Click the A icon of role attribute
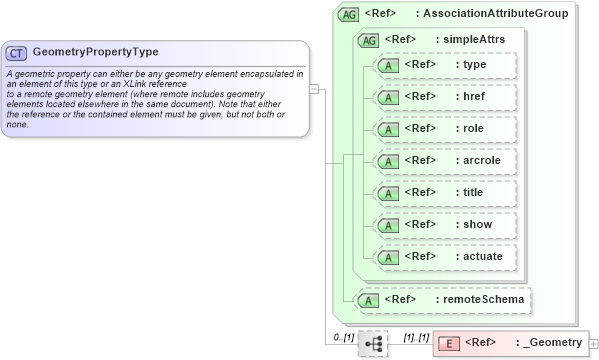The height and width of the screenshot is (360, 599). [x=388, y=130]
